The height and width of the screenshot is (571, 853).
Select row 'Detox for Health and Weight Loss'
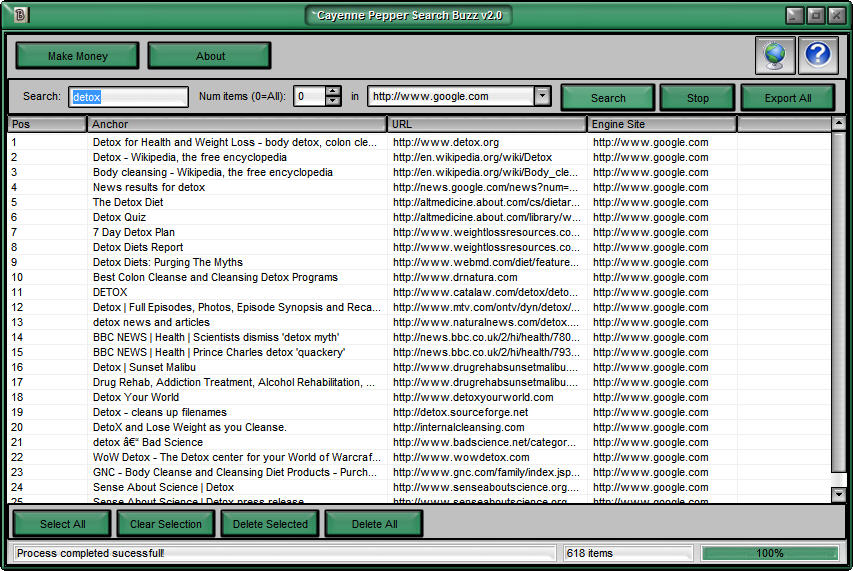(419, 142)
